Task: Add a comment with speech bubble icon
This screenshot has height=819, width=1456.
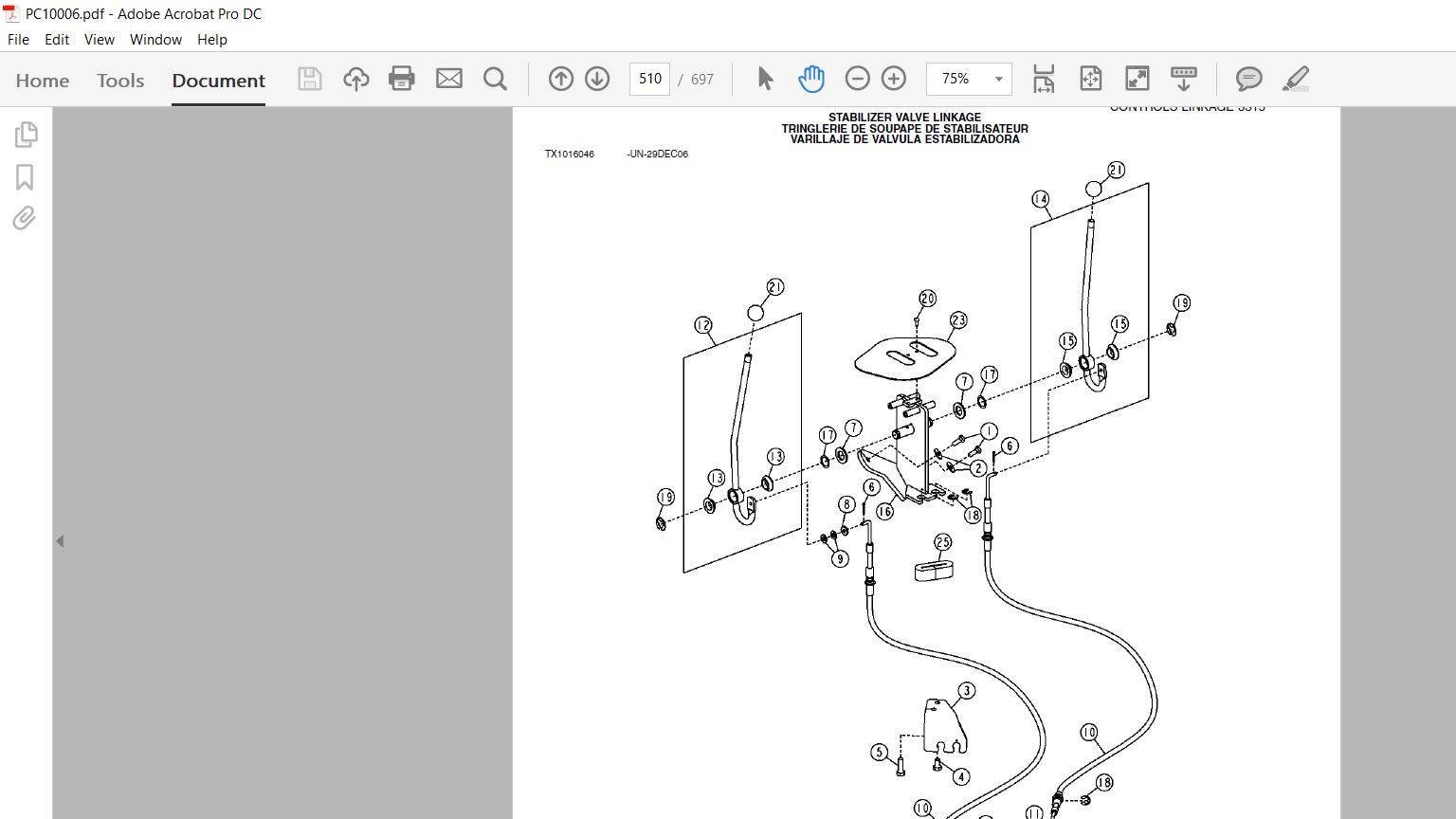Action: (x=1248, y=79)
